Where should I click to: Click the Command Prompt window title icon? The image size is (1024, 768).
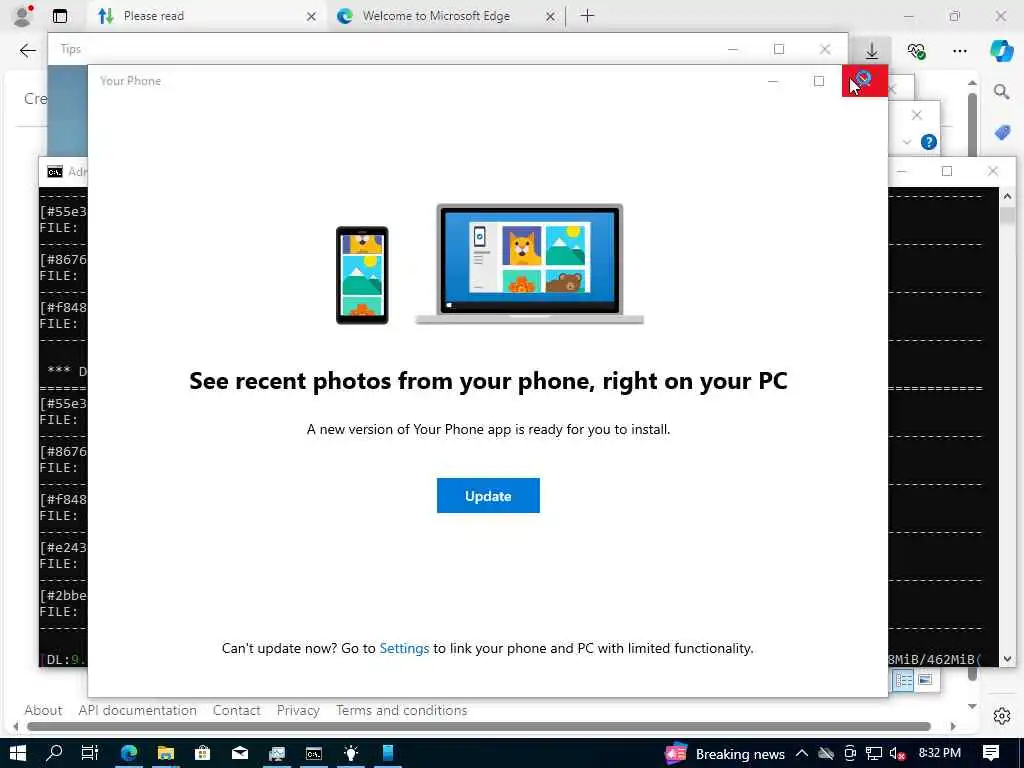pos(55,172)
